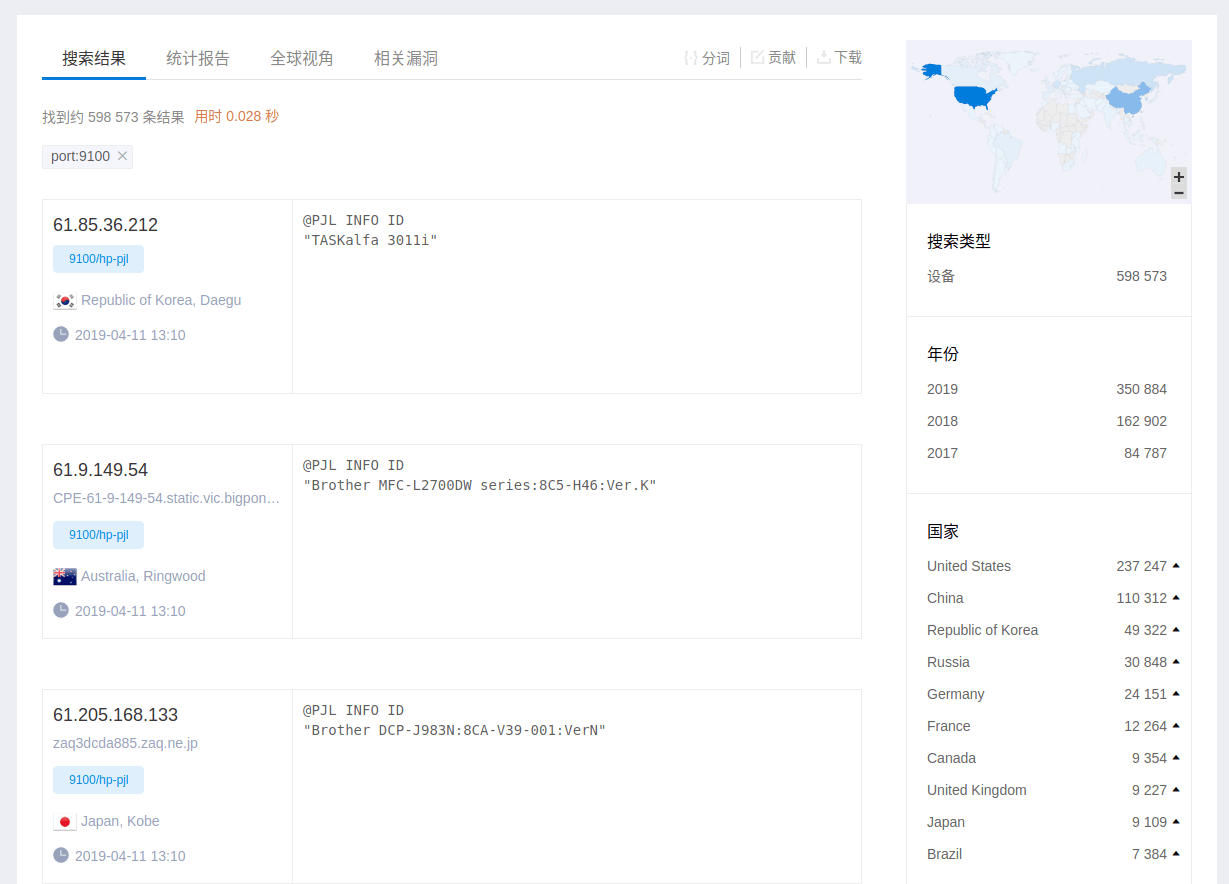The height and width of the screenshot is (884, 1229).
Task: Zoom in on the world map
Action: point(1179,176)
